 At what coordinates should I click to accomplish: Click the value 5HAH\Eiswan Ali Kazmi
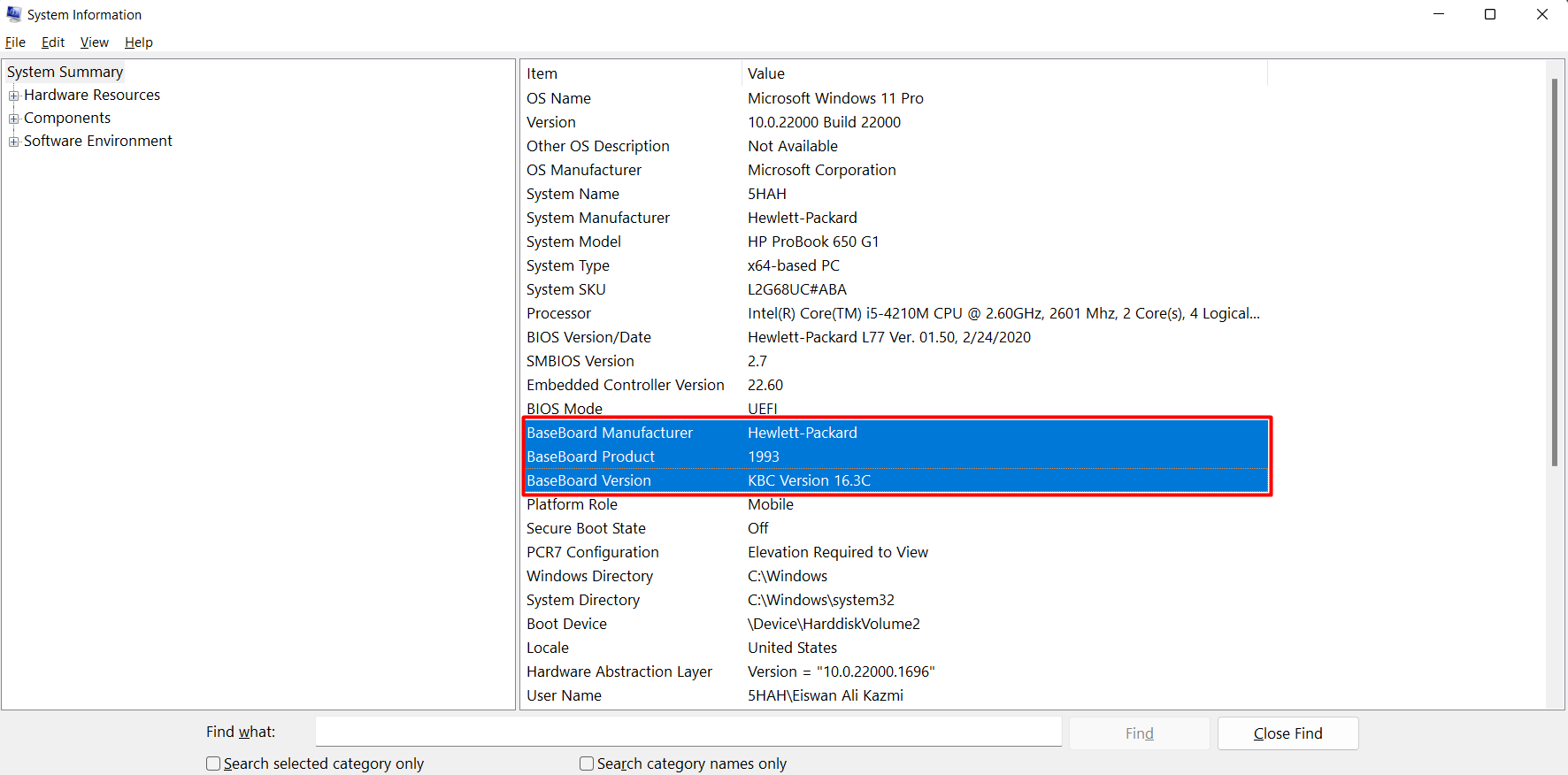coord(826,695)
